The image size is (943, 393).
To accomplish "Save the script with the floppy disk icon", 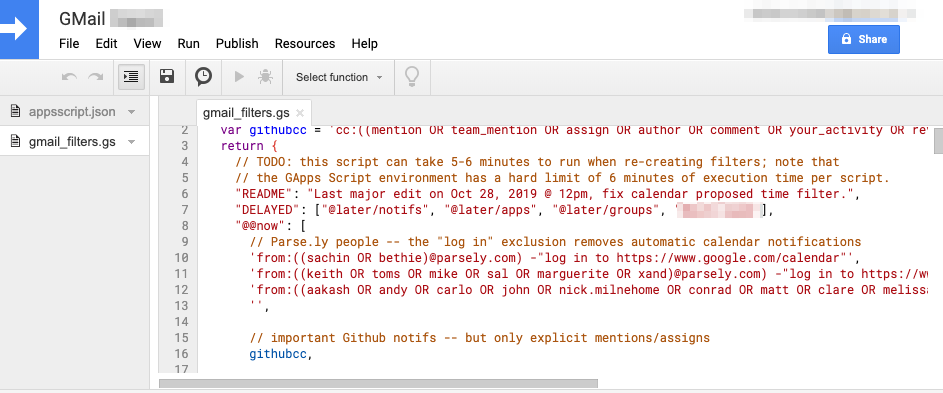I will pos(167,76).
